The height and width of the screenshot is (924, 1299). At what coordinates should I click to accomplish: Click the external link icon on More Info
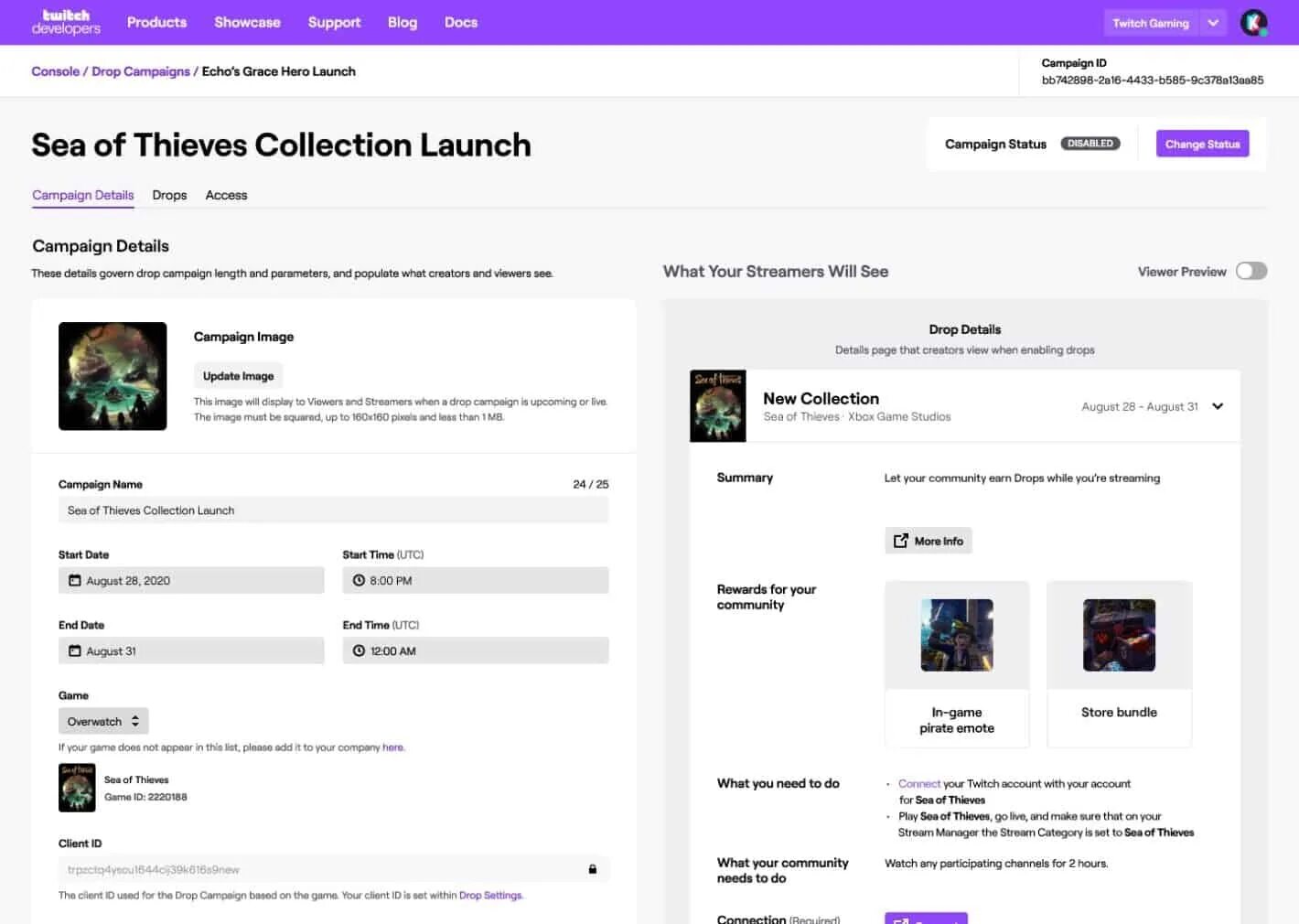tap(901, 541)
